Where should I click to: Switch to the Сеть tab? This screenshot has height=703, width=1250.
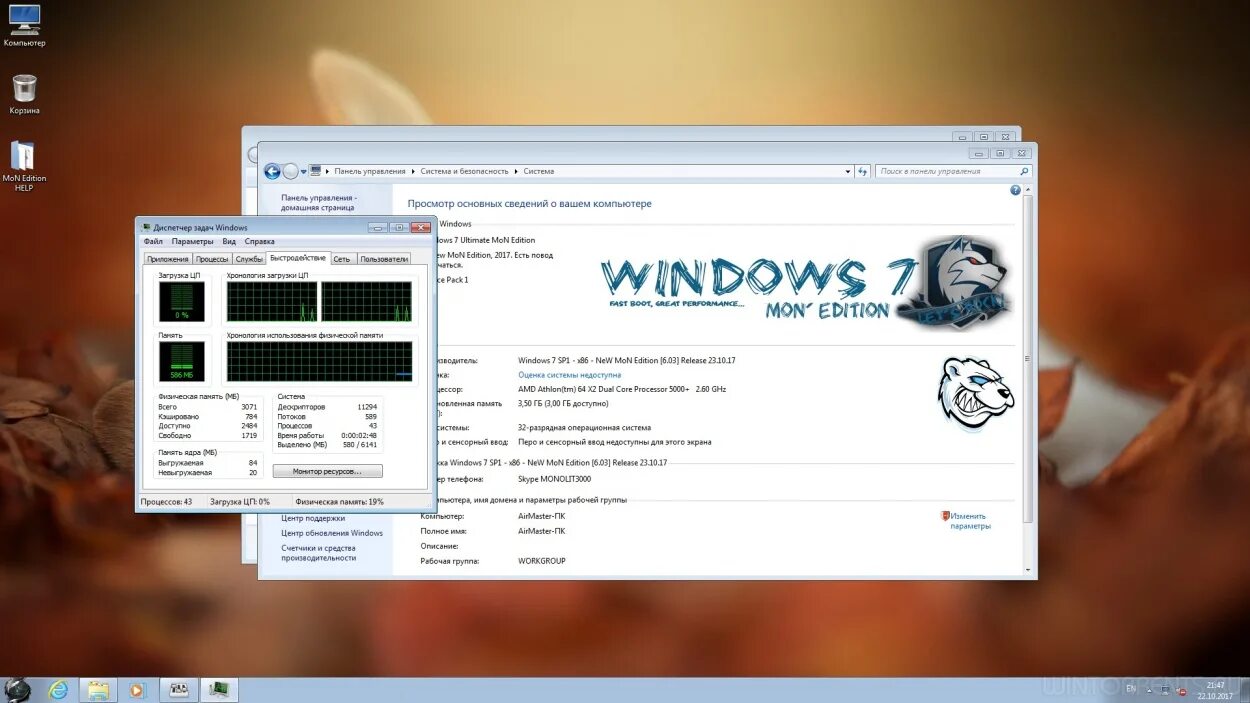pos(342,259)
